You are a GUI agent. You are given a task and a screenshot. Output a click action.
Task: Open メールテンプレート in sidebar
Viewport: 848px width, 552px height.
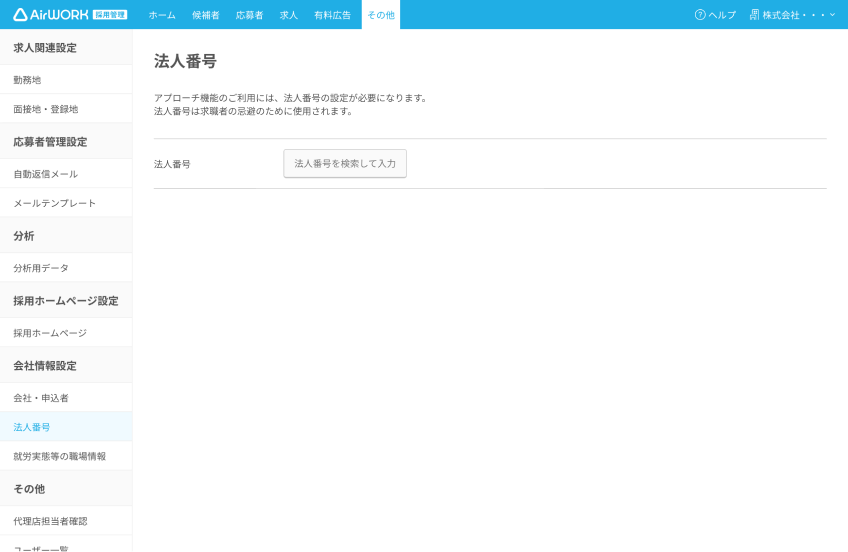66,203
